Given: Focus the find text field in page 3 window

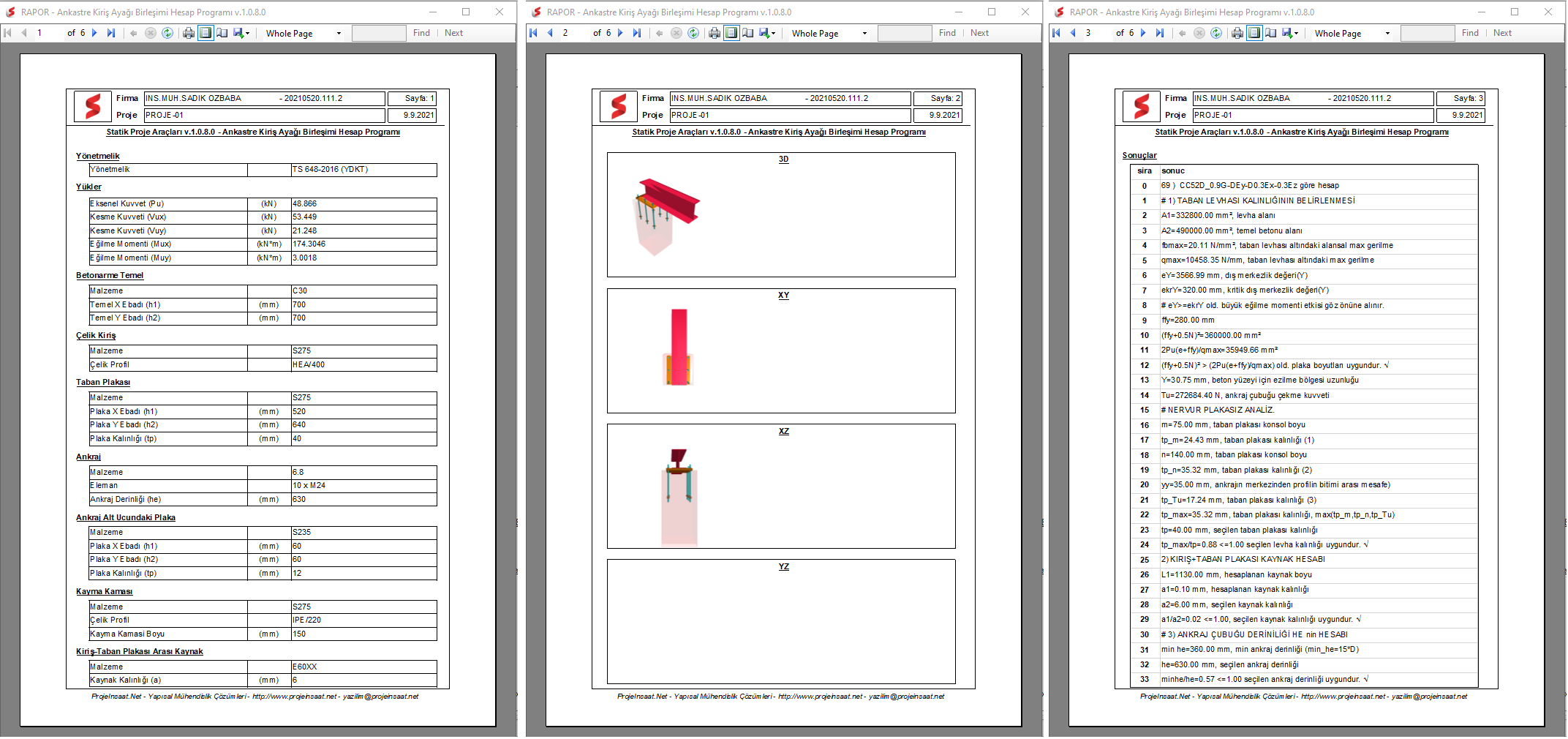Looking at the screenshot, I should click(1428, 33).
